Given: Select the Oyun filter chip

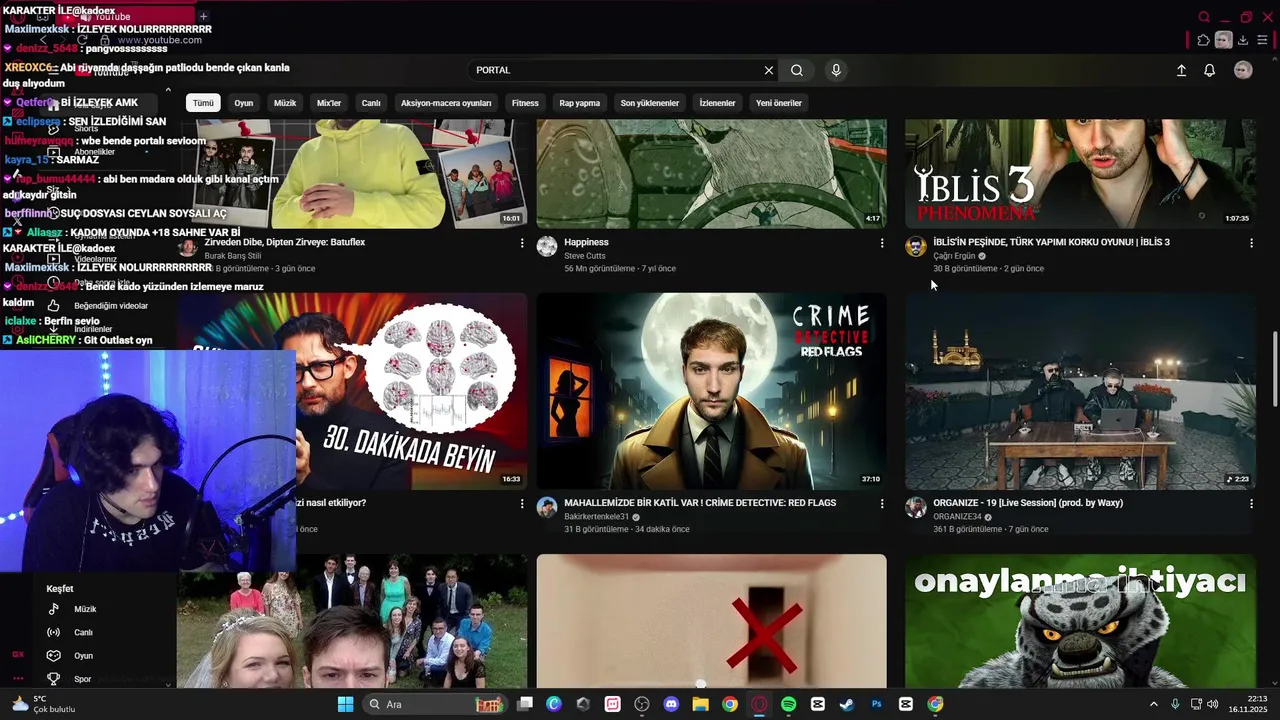Looking at the screenshot, I should (244, 103).
